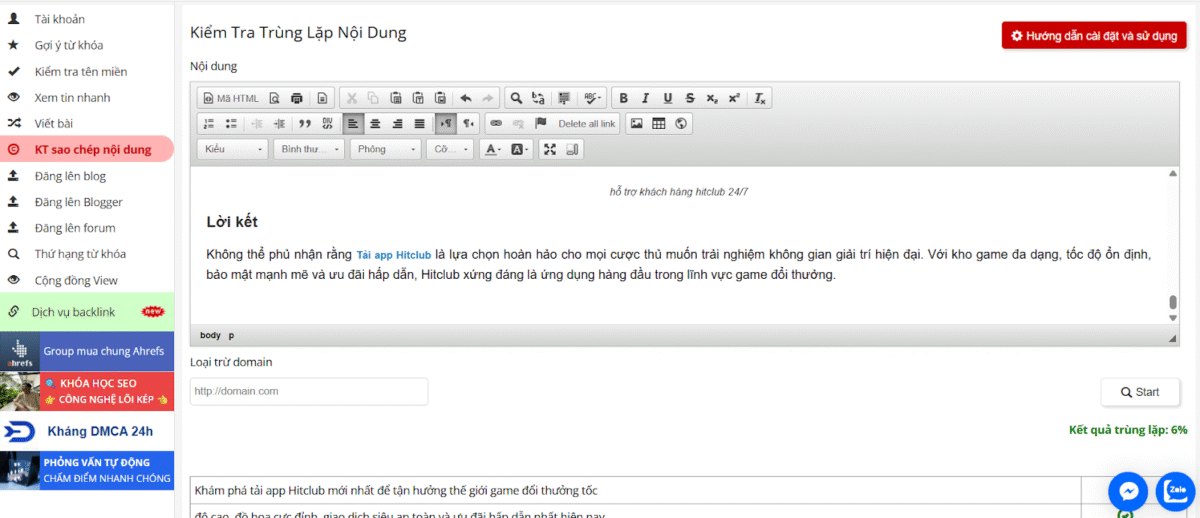
Task: Click the Undo arrow icon
Action: pos(465,98)
